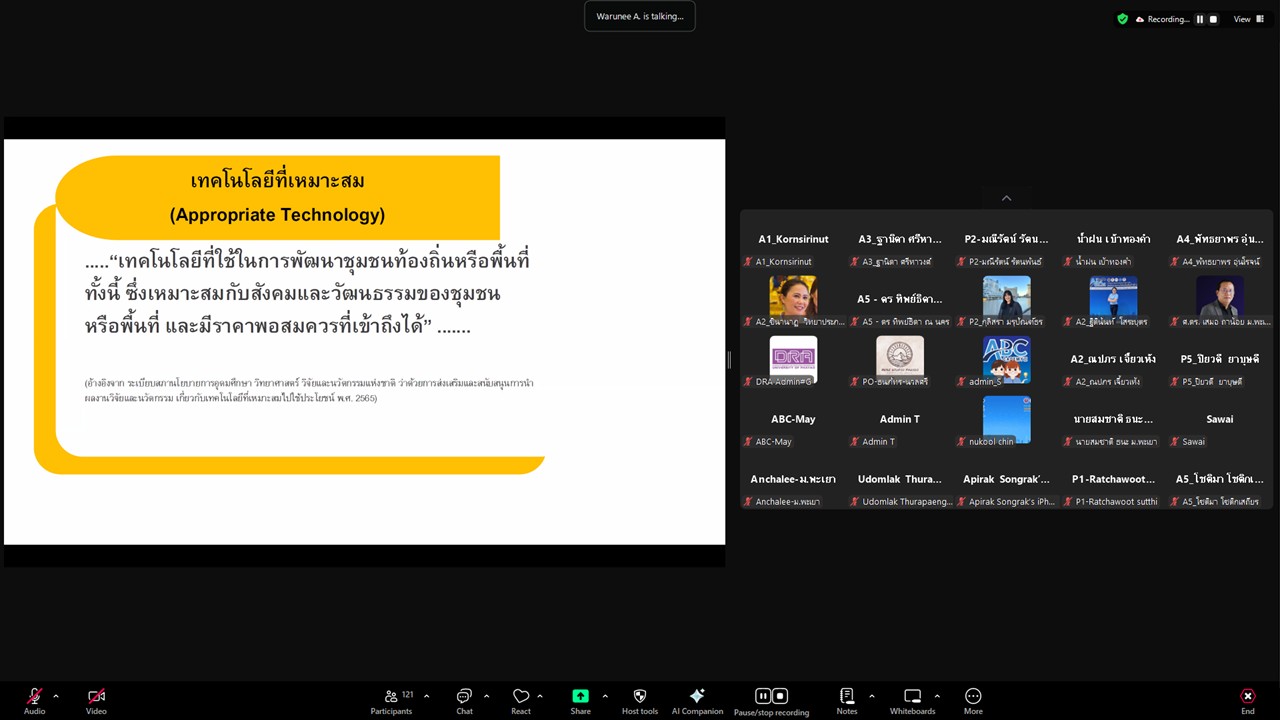Viewport: 1280px width, 720px height.
Task: Select the ABC-May participant tile
Action: coord(793,420)
